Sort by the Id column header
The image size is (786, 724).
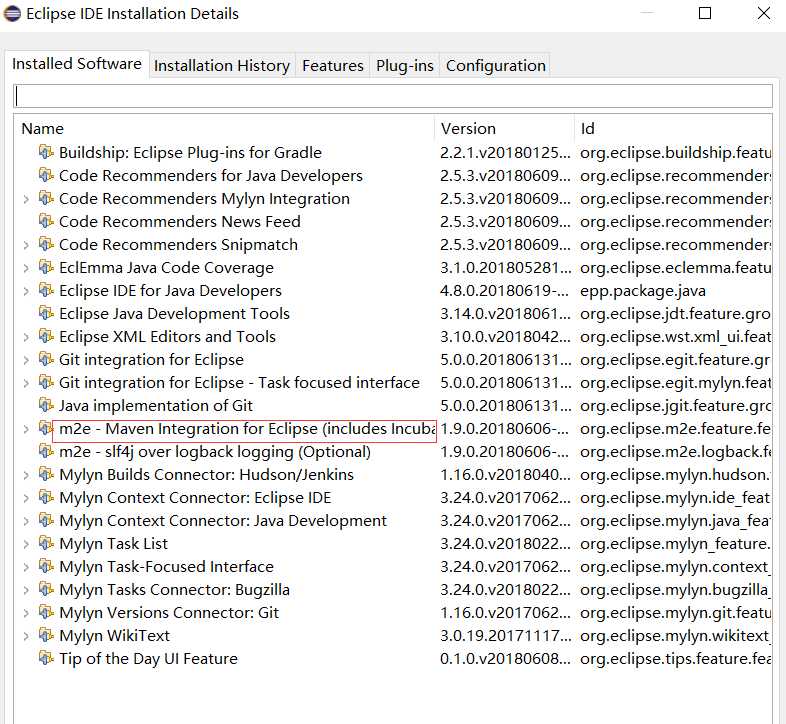tap(674, 129)
